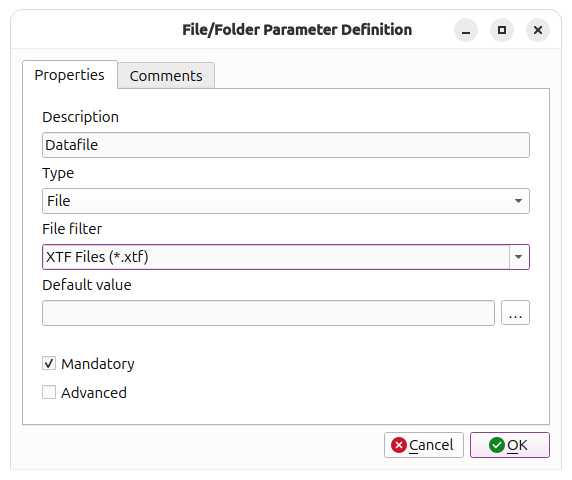Screen dimensions: 572x480
Task: Select the Properties tab
Action: click(70, 75)
